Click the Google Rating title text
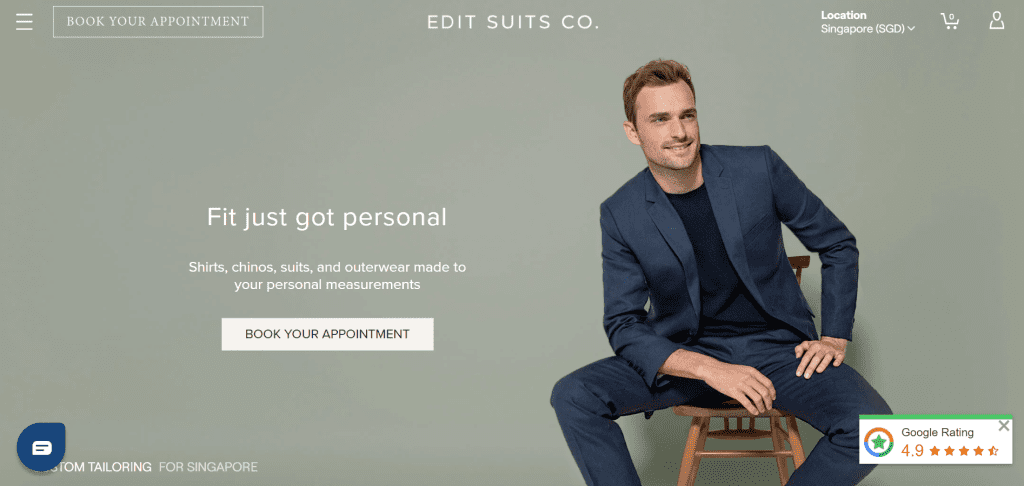This screenshot has width=1024, height=486. point(937,432)
